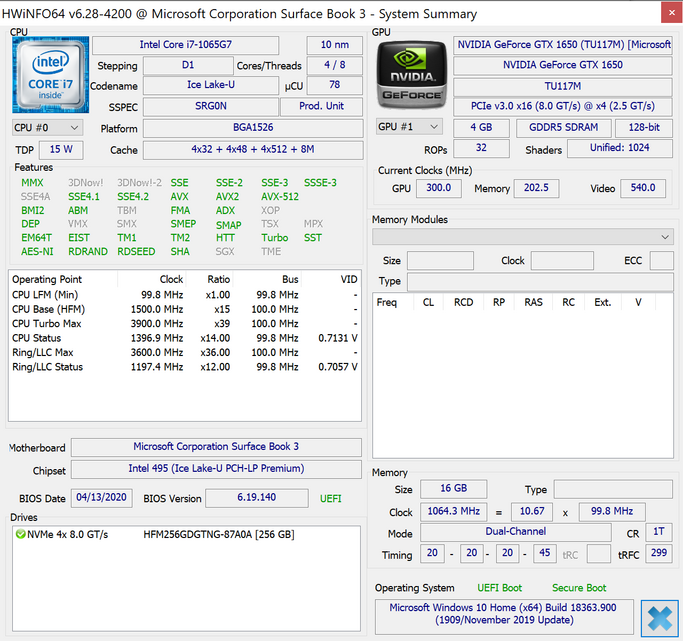Viewport: 683px width, 641px height.
Task: Click the Freq column header in memory table
Action: pos(387,302)
